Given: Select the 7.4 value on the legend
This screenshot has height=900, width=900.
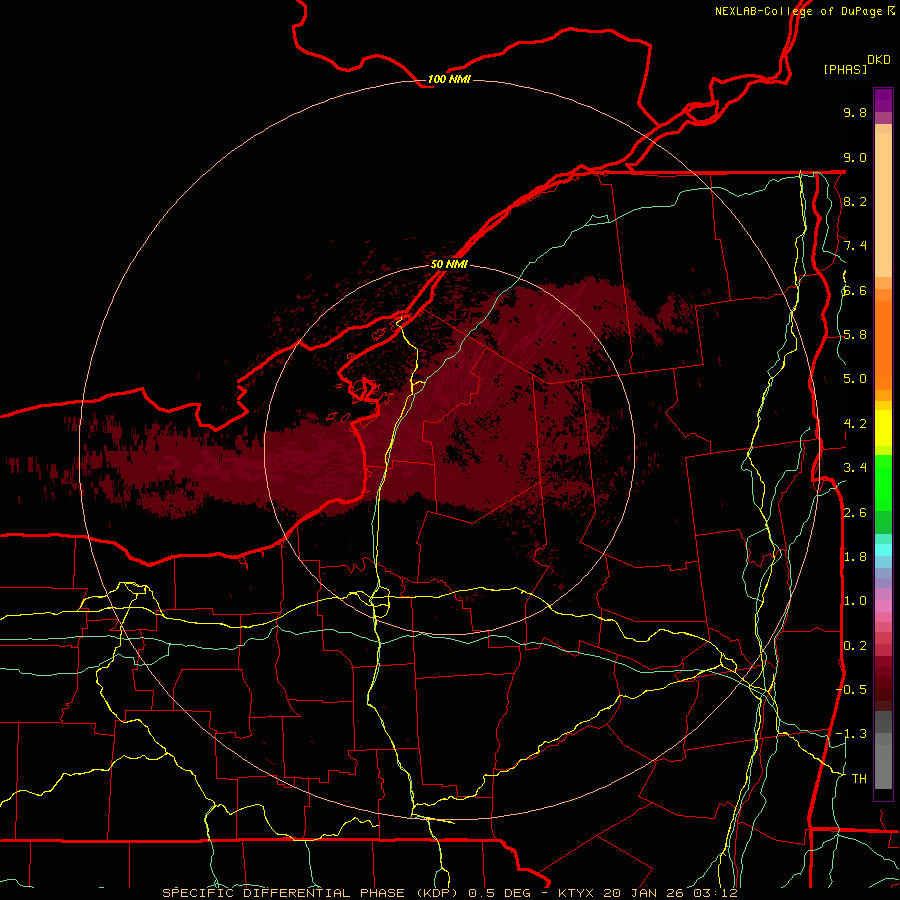Looking at the screenshot, I should (855, 246).
